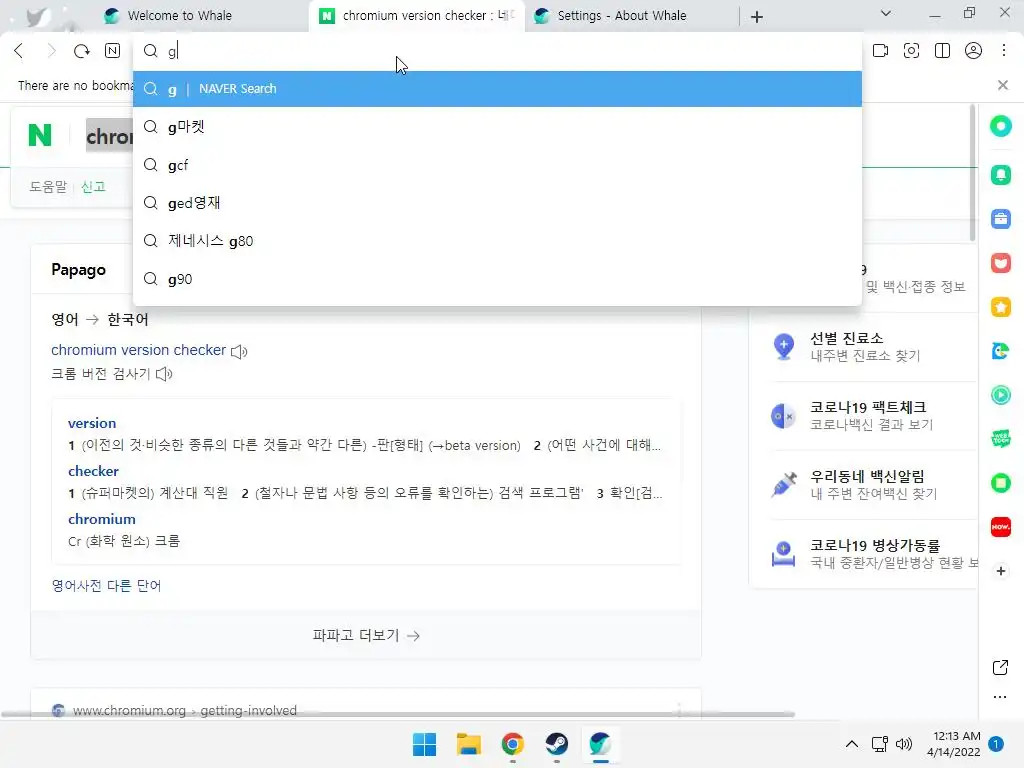The image size is (1024, 768).
Task: Open the blue briefcase sidebar icon
Action: tap(1000, 219)
